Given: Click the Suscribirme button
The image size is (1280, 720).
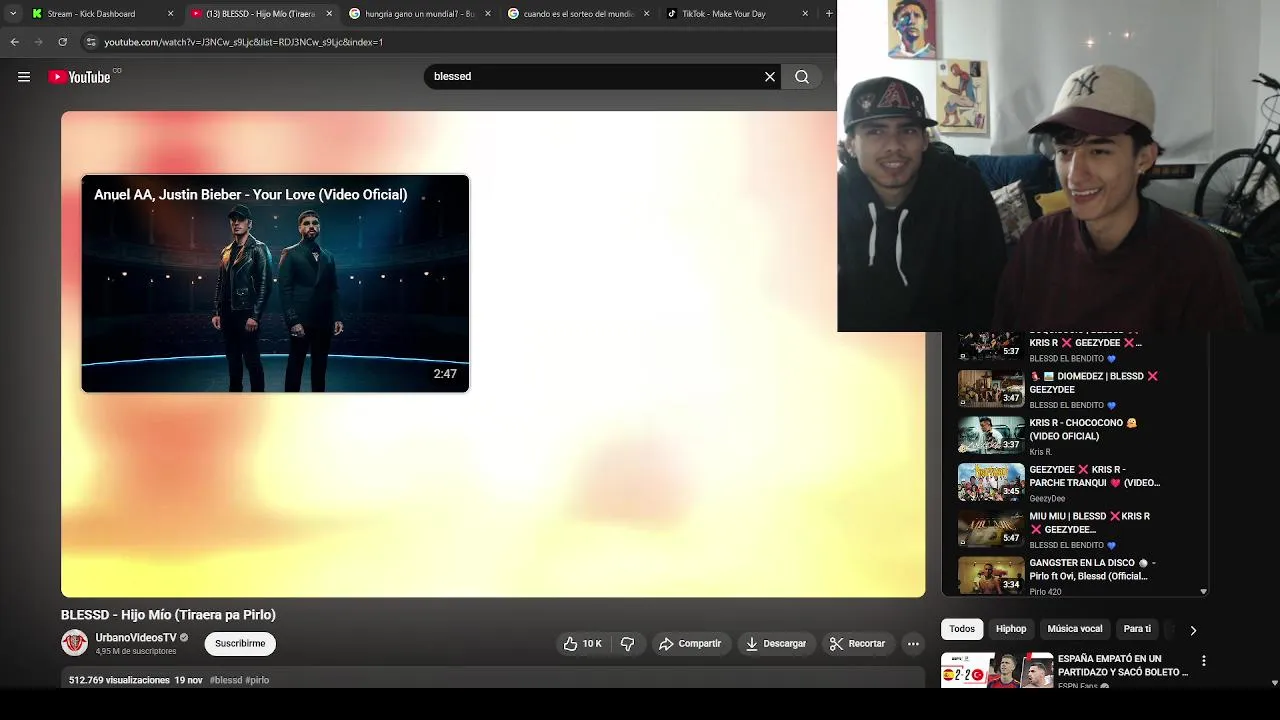Looking at the screenshot, I should pyautogui.click(x=240, y=643).
